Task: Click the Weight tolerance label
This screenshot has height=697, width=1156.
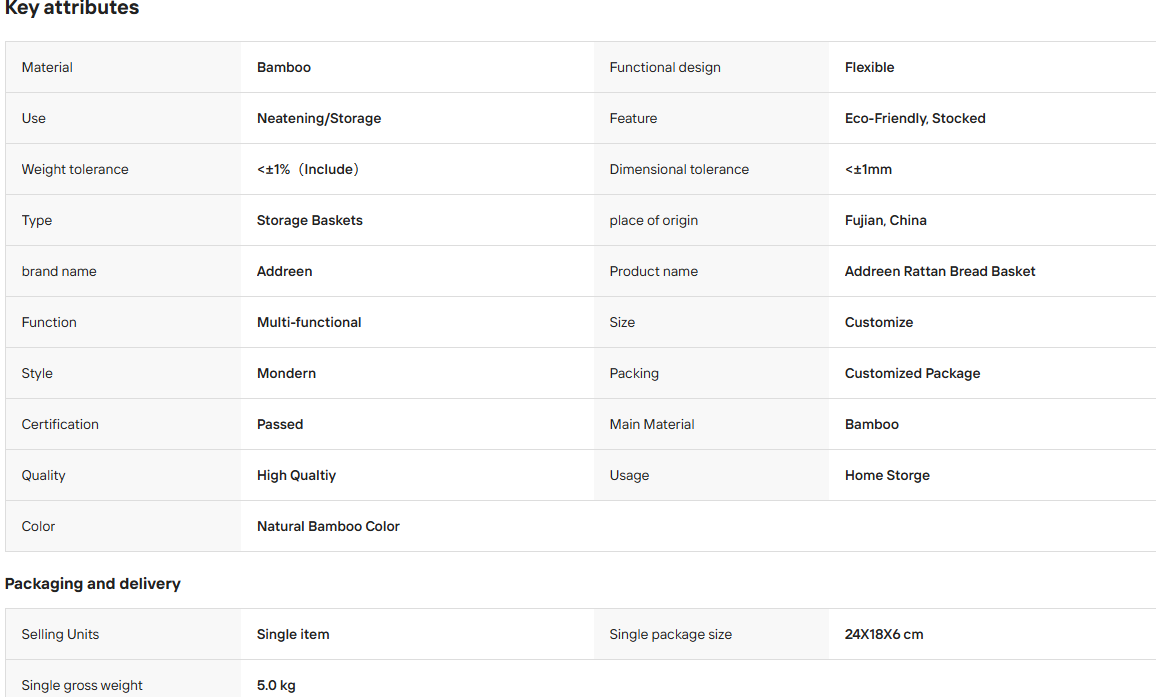Action: [74, 169]
